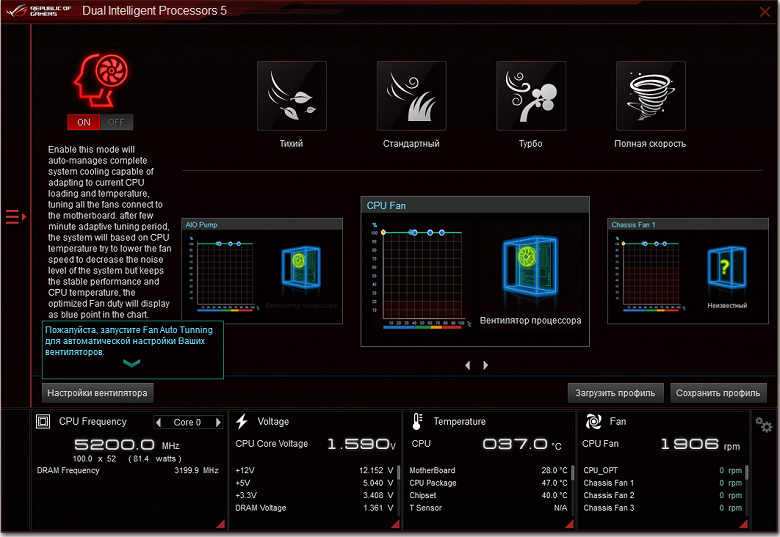Click the 5200.0 MHz frequency readout

127,445
